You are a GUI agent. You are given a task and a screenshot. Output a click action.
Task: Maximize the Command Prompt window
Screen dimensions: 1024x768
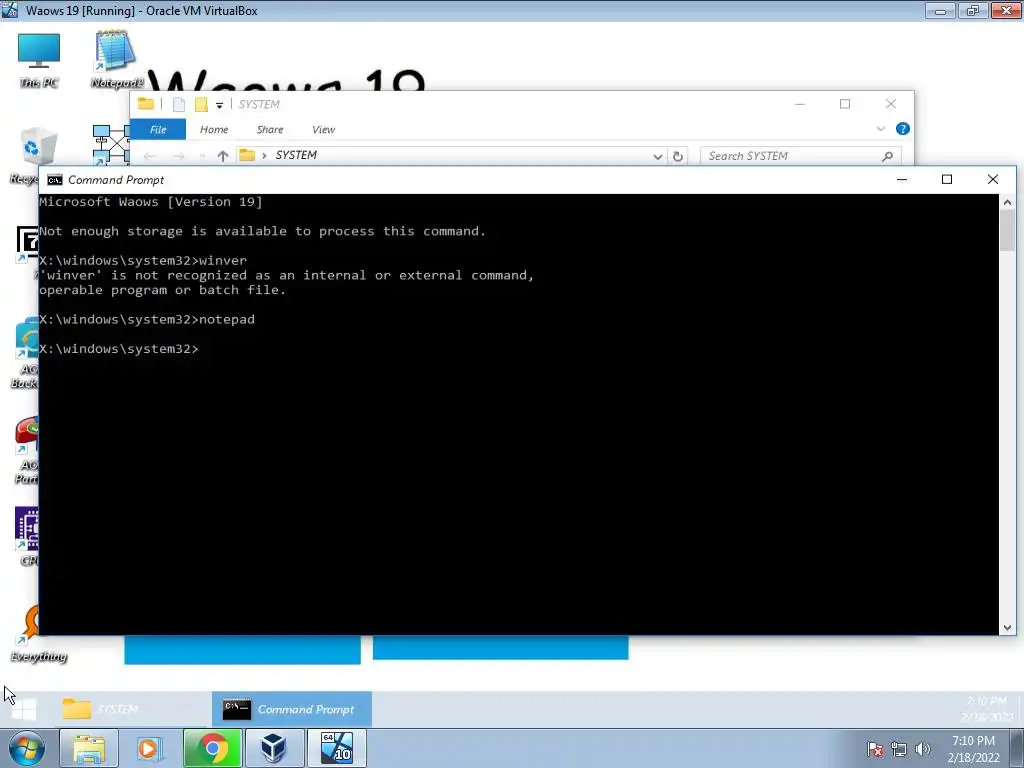pyautogui.click(x=947, y=180)
